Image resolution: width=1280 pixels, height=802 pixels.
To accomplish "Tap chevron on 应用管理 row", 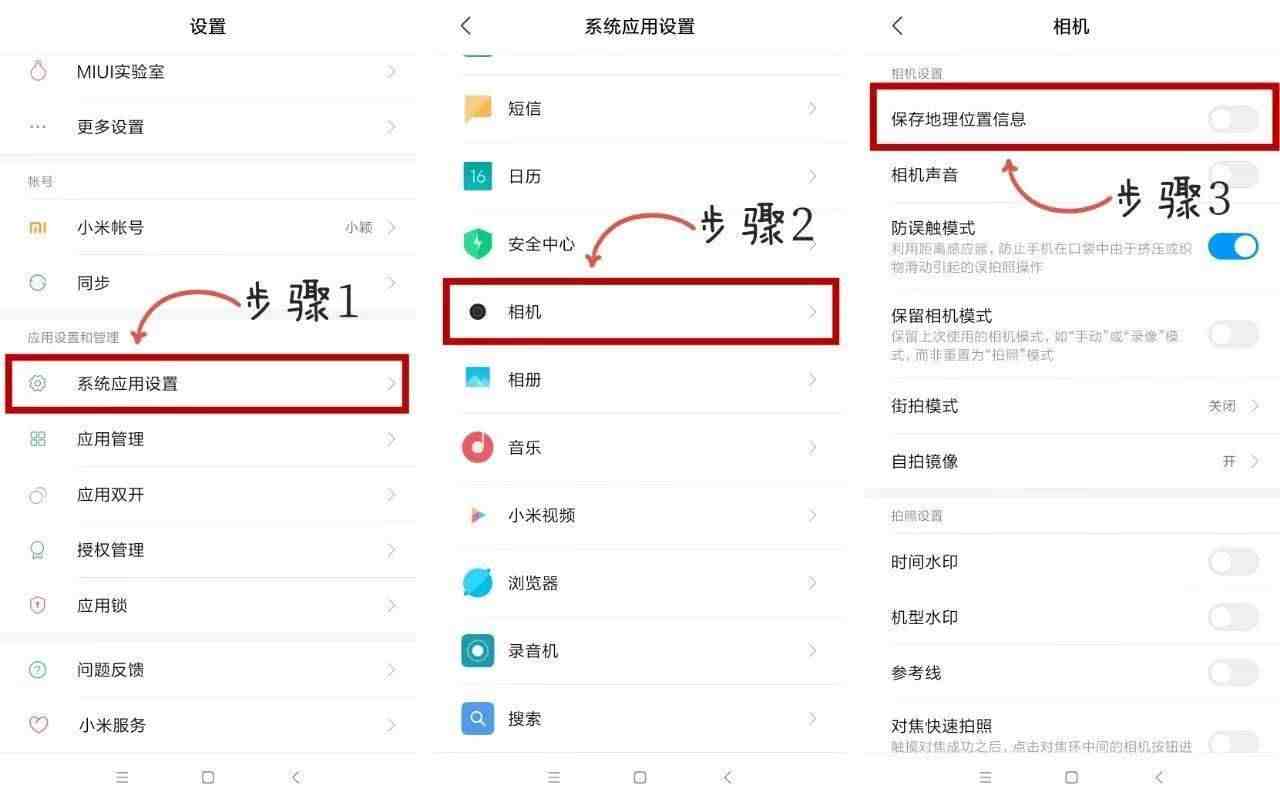I will tap(392, 439).
